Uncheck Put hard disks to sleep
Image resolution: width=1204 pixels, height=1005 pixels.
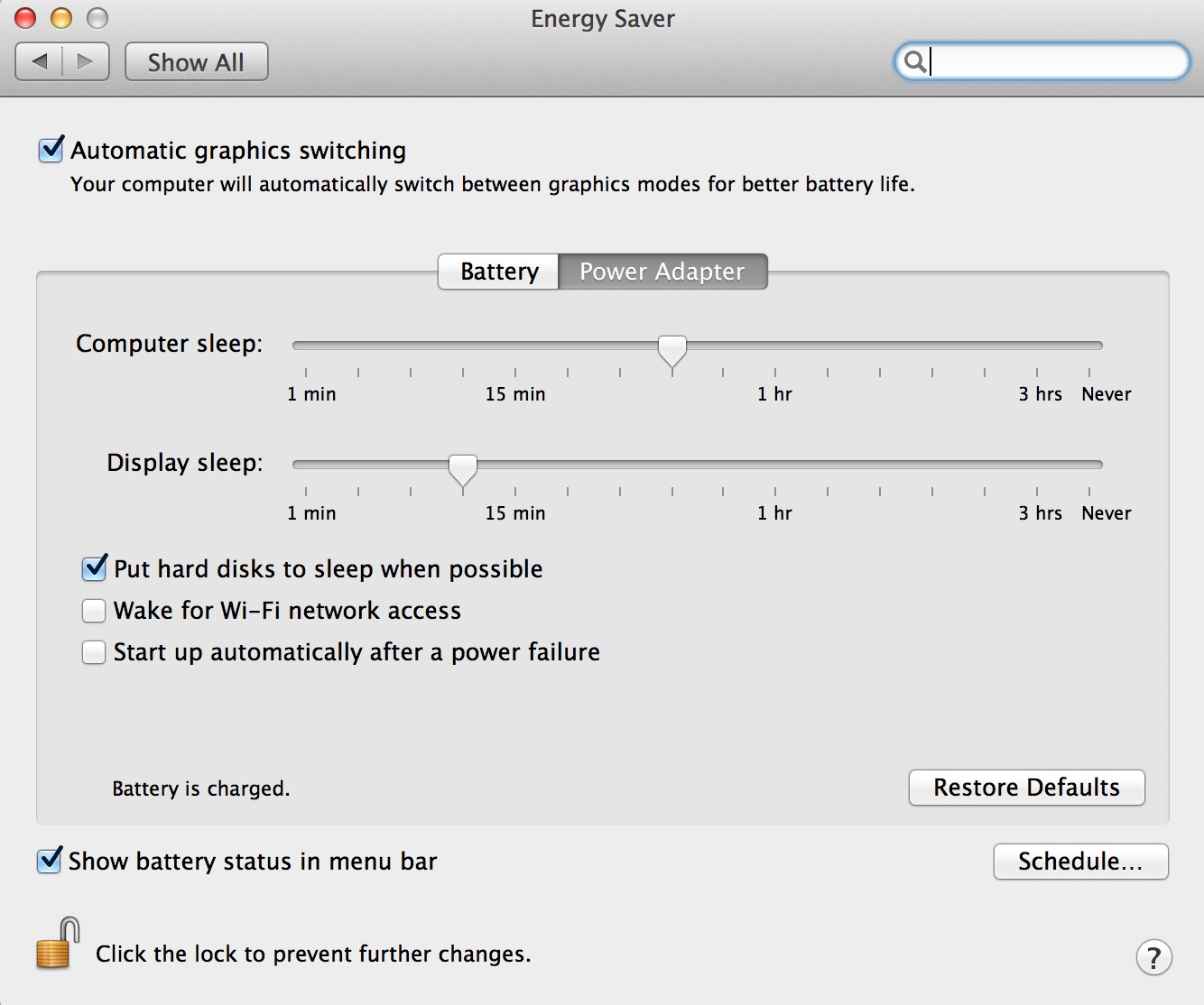pos(95,568)
